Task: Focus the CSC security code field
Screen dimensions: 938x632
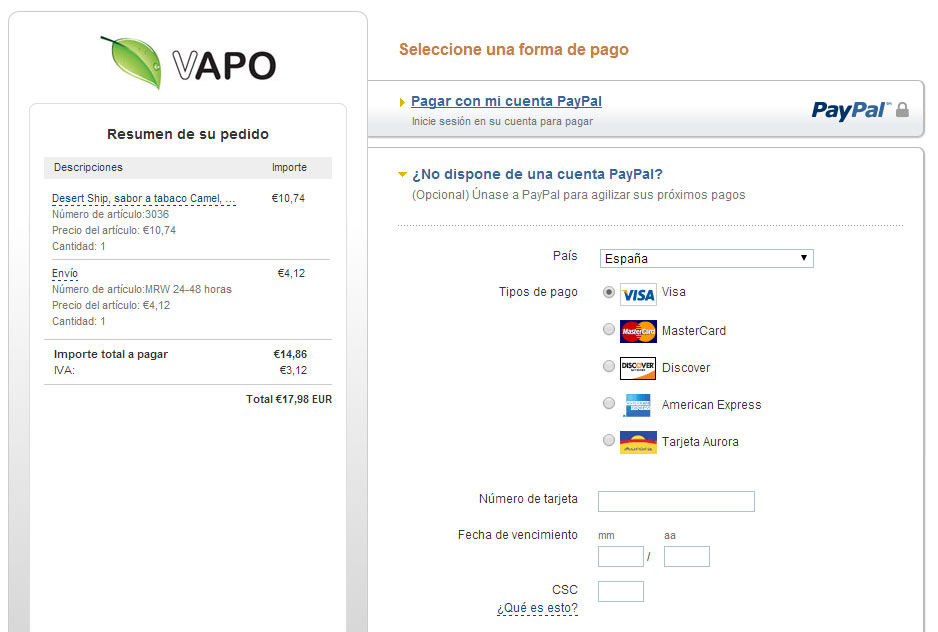Action: pos(620,591)
